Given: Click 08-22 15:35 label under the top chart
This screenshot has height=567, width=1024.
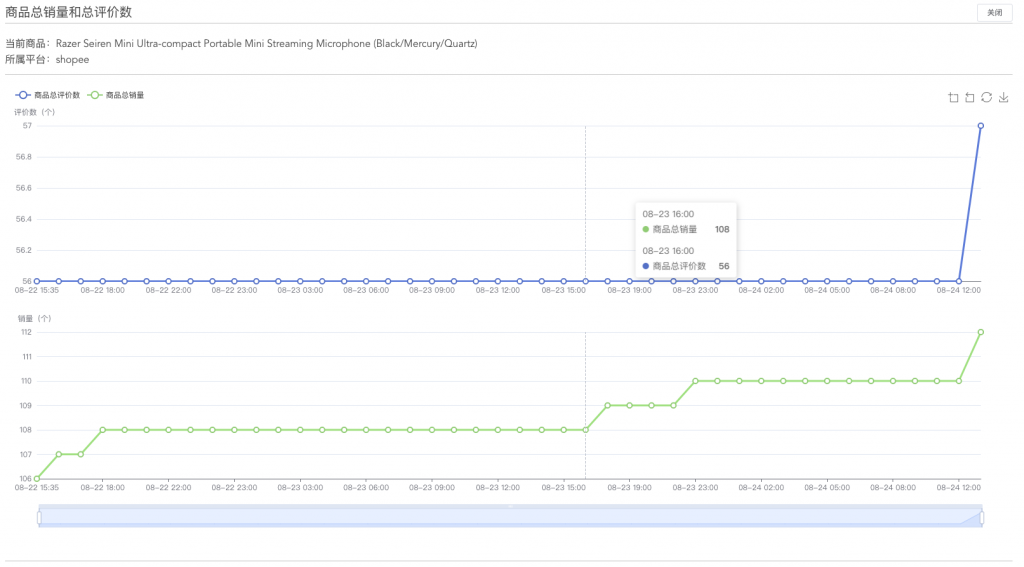Looking at the screenshot, I should [37, 291].
